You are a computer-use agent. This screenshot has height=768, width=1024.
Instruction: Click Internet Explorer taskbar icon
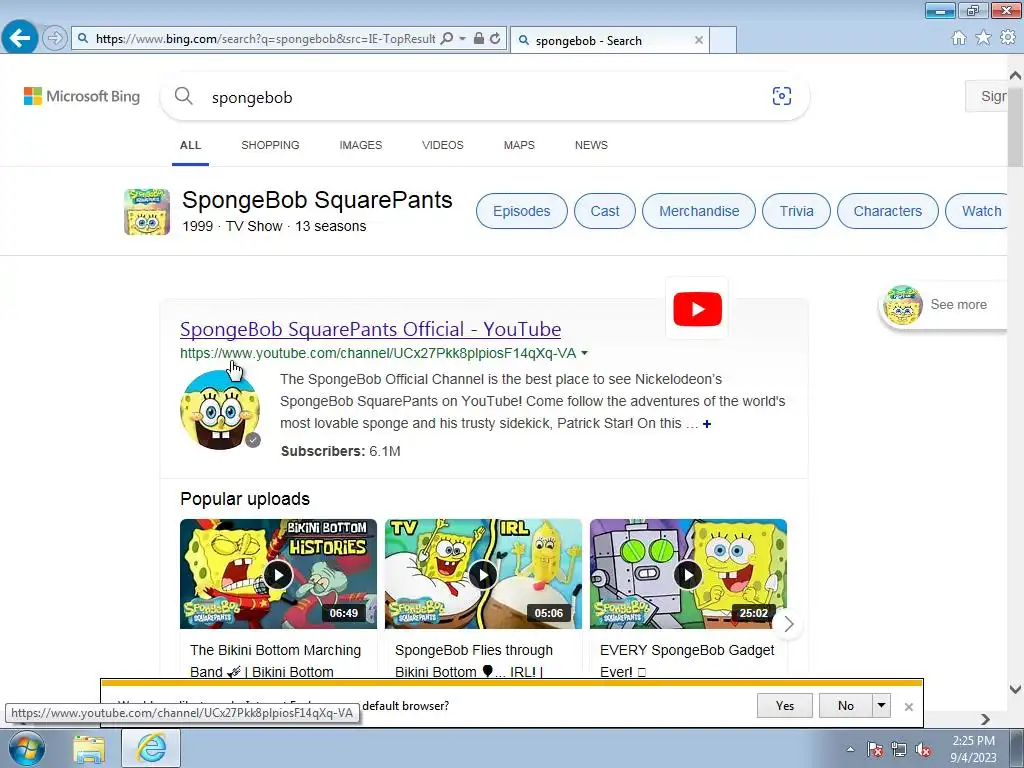coord(151,748)
